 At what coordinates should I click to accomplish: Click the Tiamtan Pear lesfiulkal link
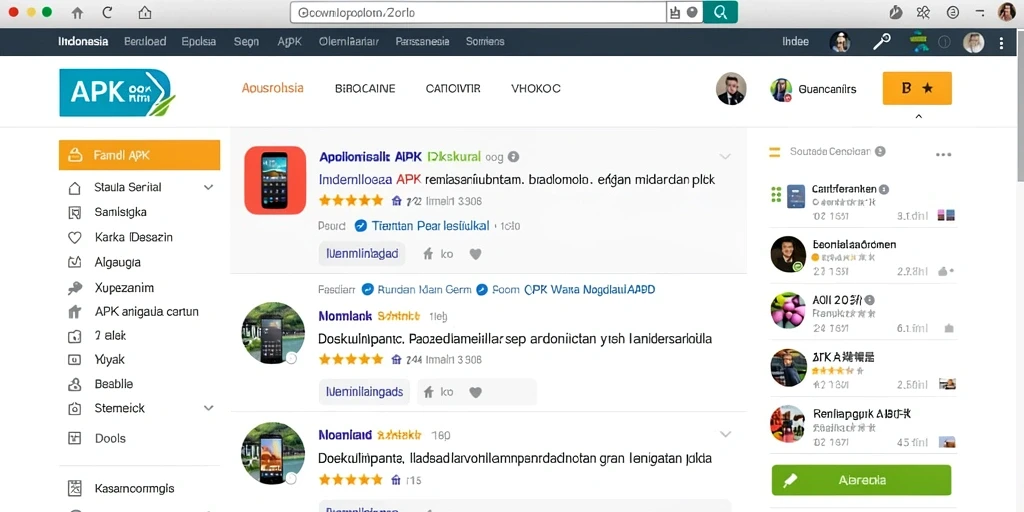(430, 226)
